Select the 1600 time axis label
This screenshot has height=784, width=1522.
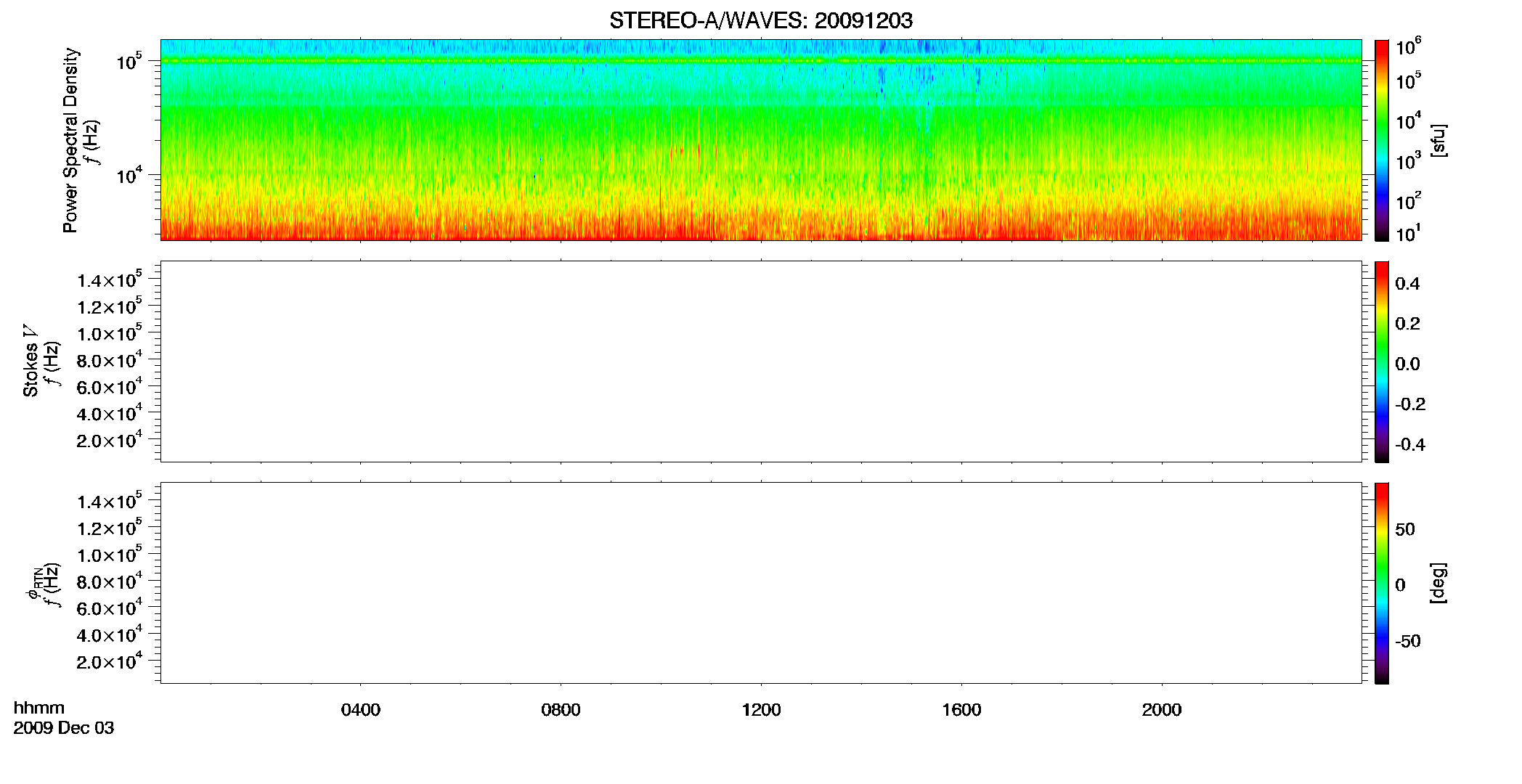point(961,710)
